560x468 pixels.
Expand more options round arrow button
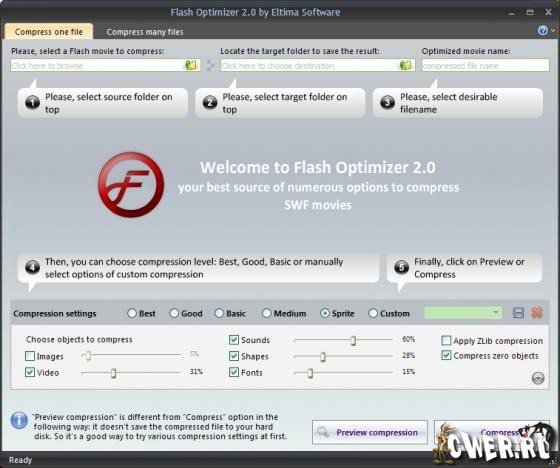point(538,378)
